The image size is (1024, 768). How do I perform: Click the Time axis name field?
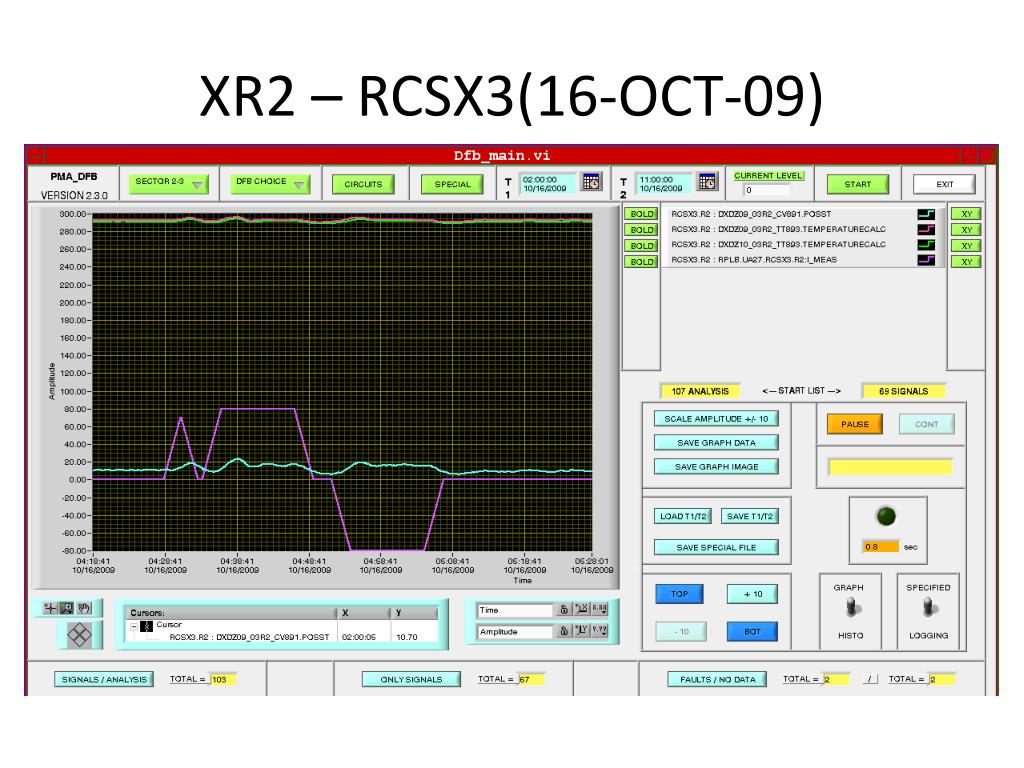coord(515,610)
